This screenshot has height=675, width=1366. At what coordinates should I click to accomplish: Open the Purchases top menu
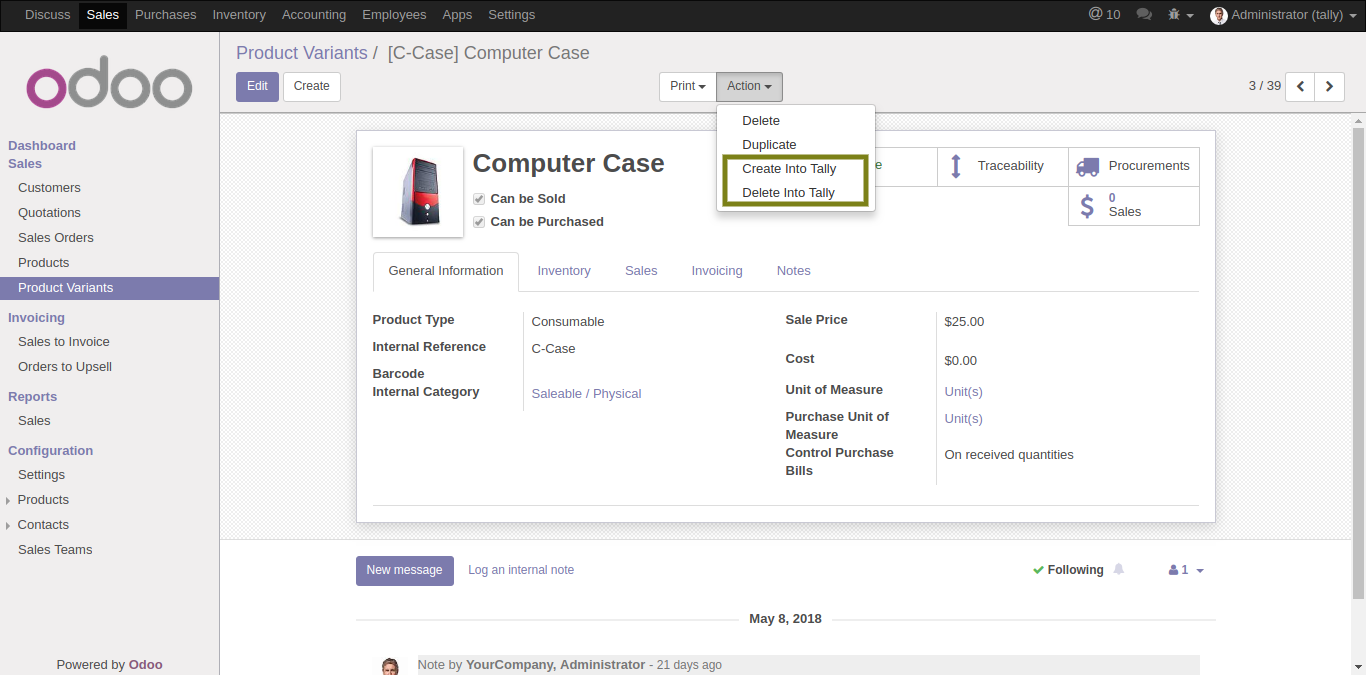coord(166,15)
